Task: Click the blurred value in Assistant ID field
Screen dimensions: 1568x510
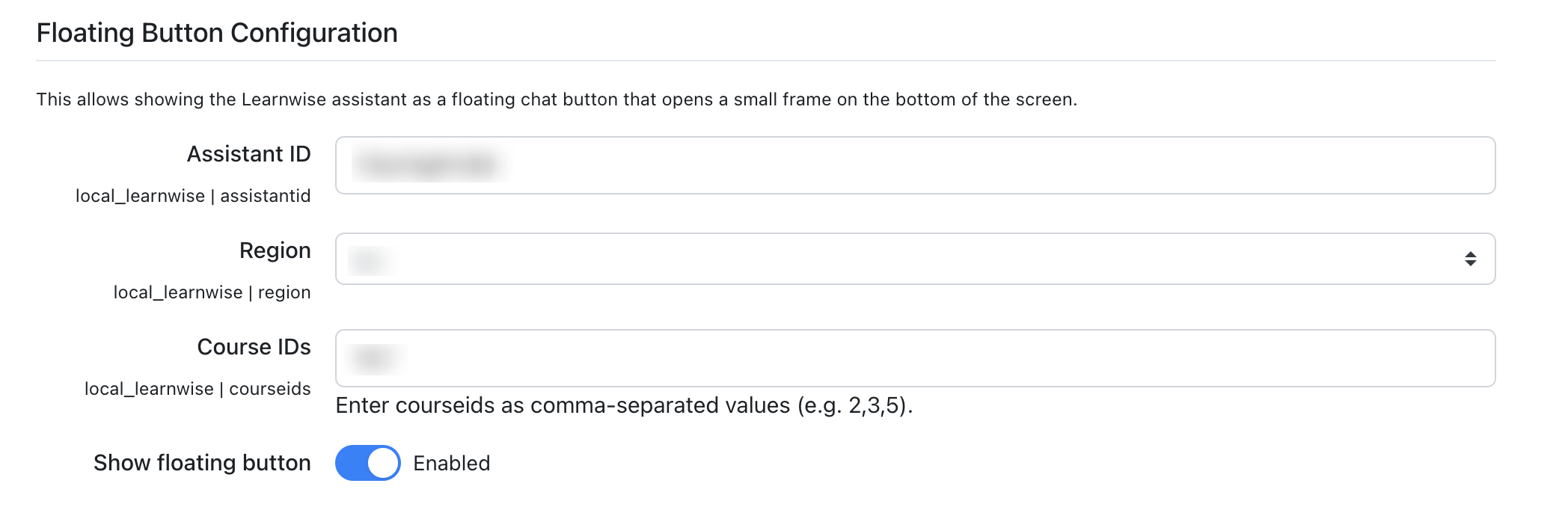Action: point(432,165)
